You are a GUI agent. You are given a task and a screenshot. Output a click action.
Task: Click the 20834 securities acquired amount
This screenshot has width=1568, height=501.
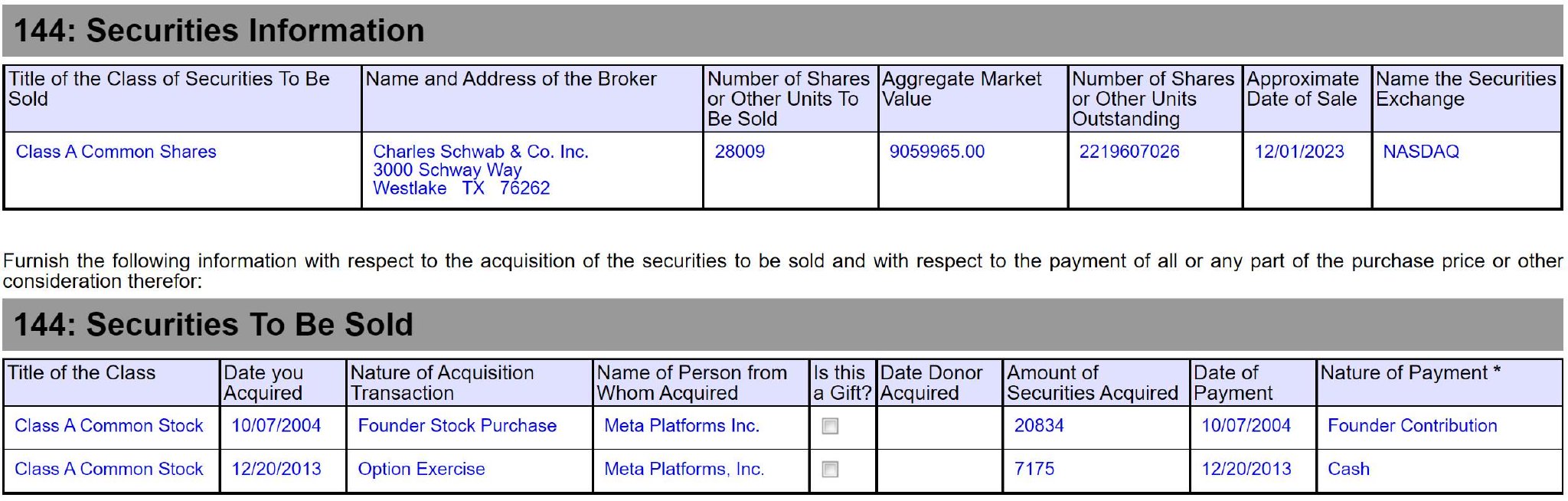1039,426
